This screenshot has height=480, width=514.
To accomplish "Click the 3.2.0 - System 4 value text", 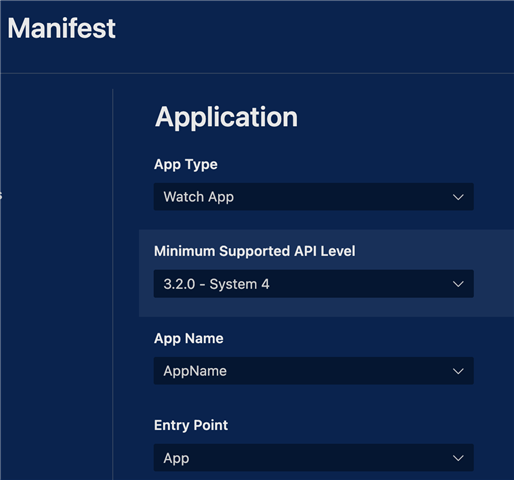I will [x=216, y=284].
